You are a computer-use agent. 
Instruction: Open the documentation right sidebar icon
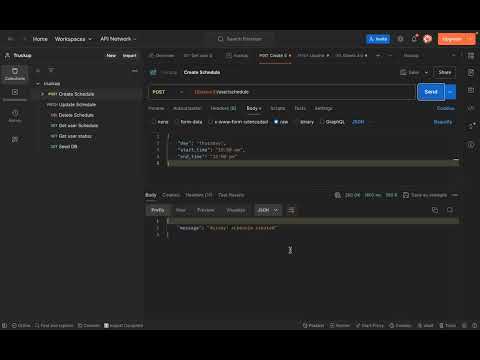click(471, 72)
